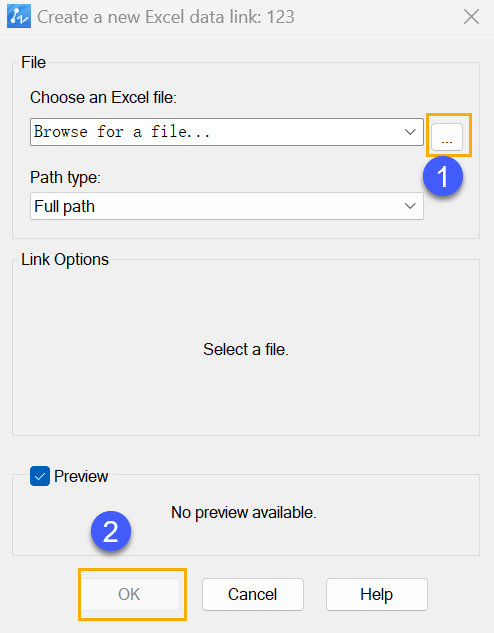Click the 'No preview available.' text
The image size is (494, 633).
pyautogui.click(x=244, y=512)
